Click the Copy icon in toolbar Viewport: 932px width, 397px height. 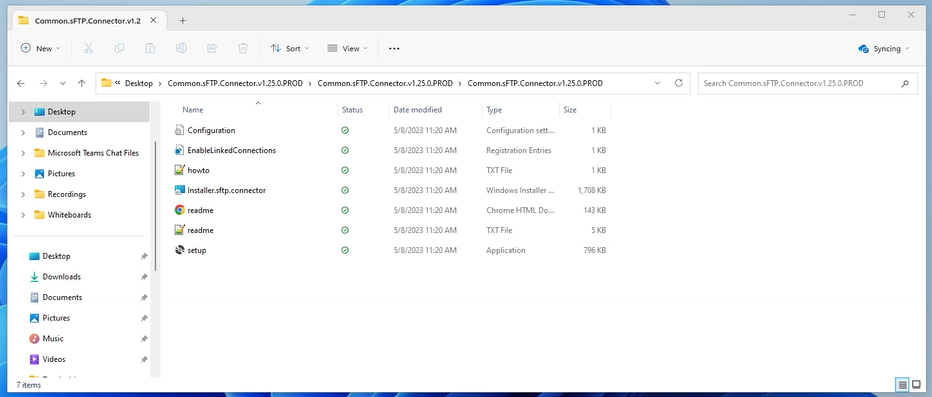(119, 49)
